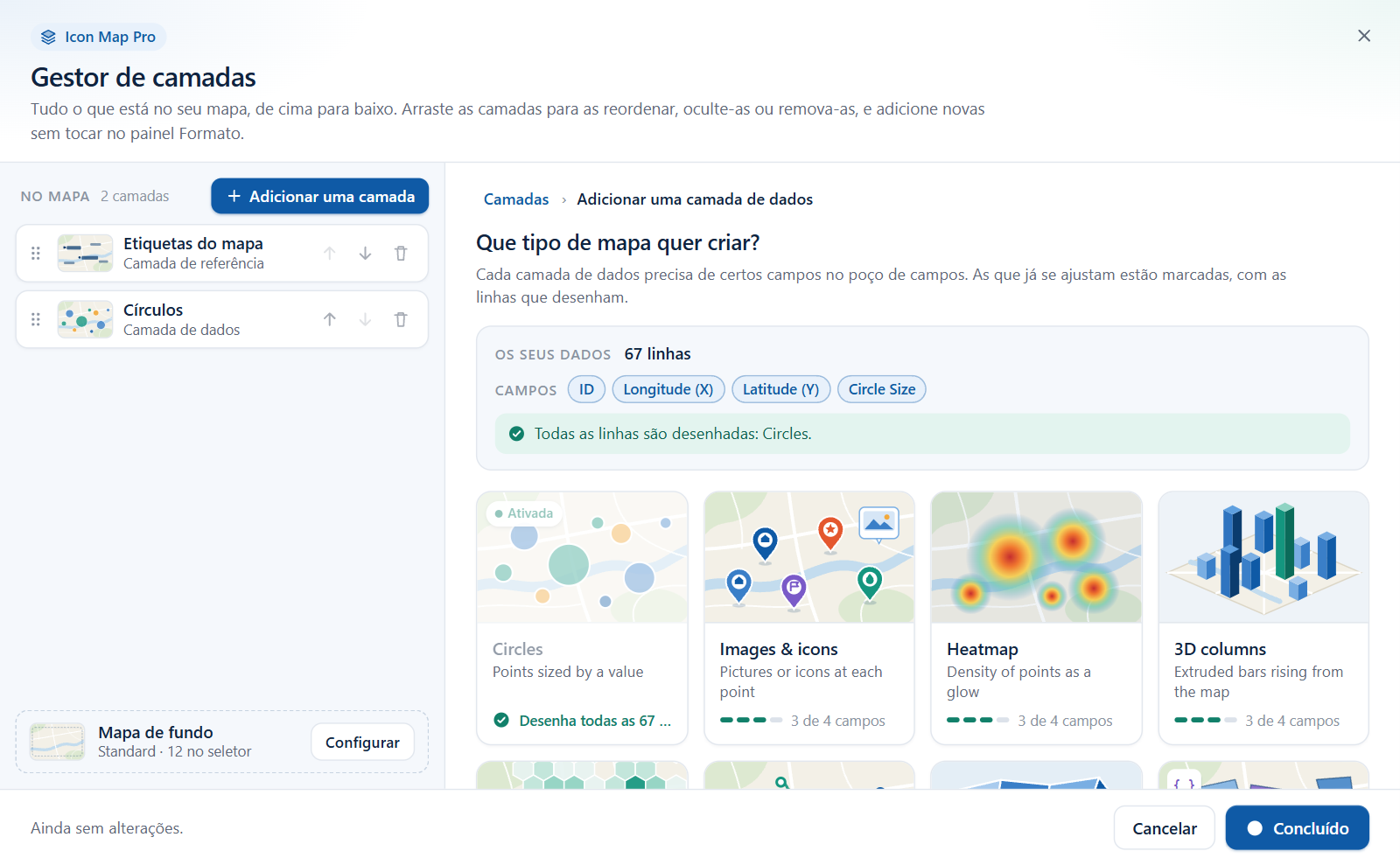1400x865 pixels.
Task: Configure the background map
Action: pyautogui.click(x=362, y=742)
